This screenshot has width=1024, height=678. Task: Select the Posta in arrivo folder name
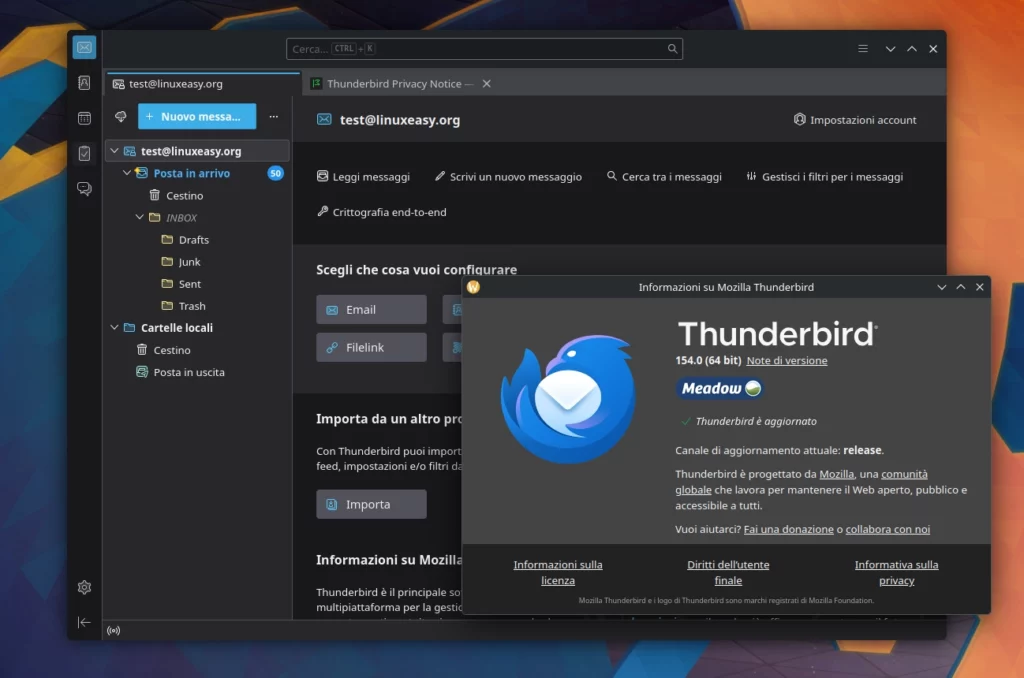coord(191,173)
